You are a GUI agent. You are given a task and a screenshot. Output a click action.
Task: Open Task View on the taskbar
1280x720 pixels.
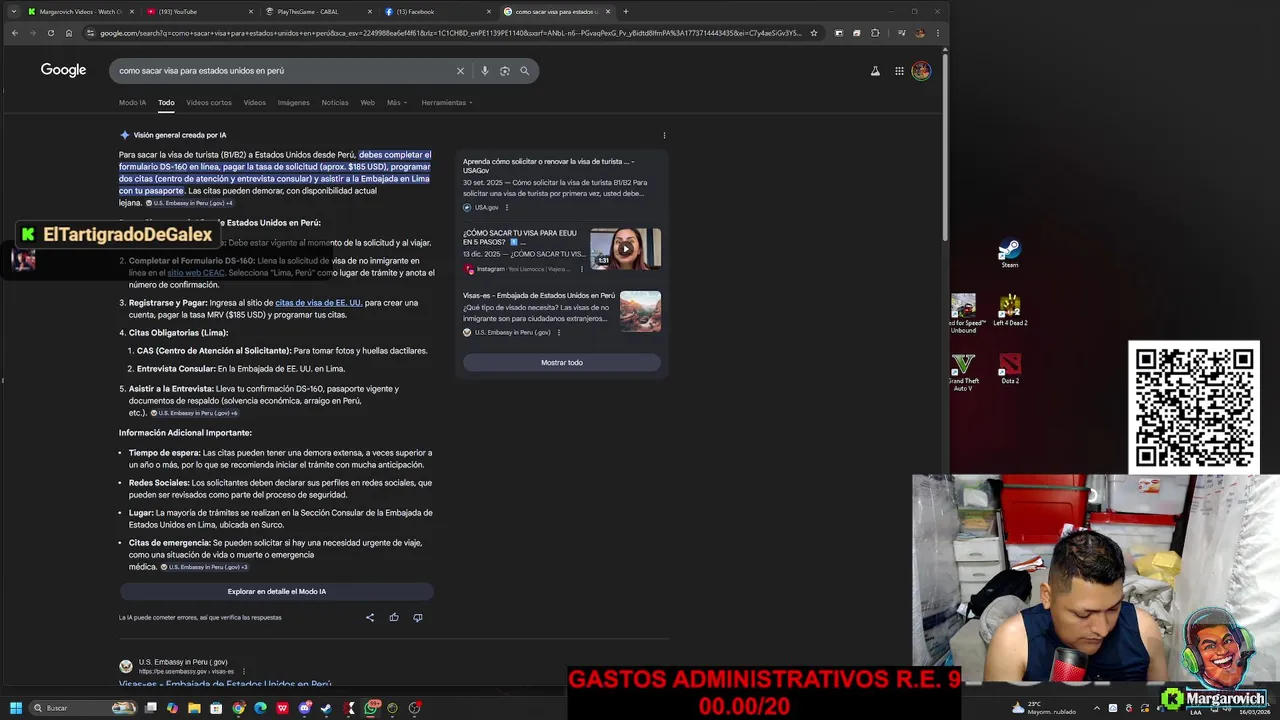(150, 708)
